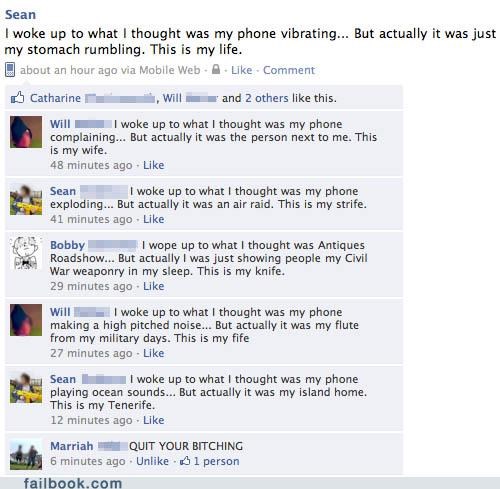Screen dimensions: 500x489
Task: Like Will's comment from 48 minutes ago
Action: pos(154,165)
